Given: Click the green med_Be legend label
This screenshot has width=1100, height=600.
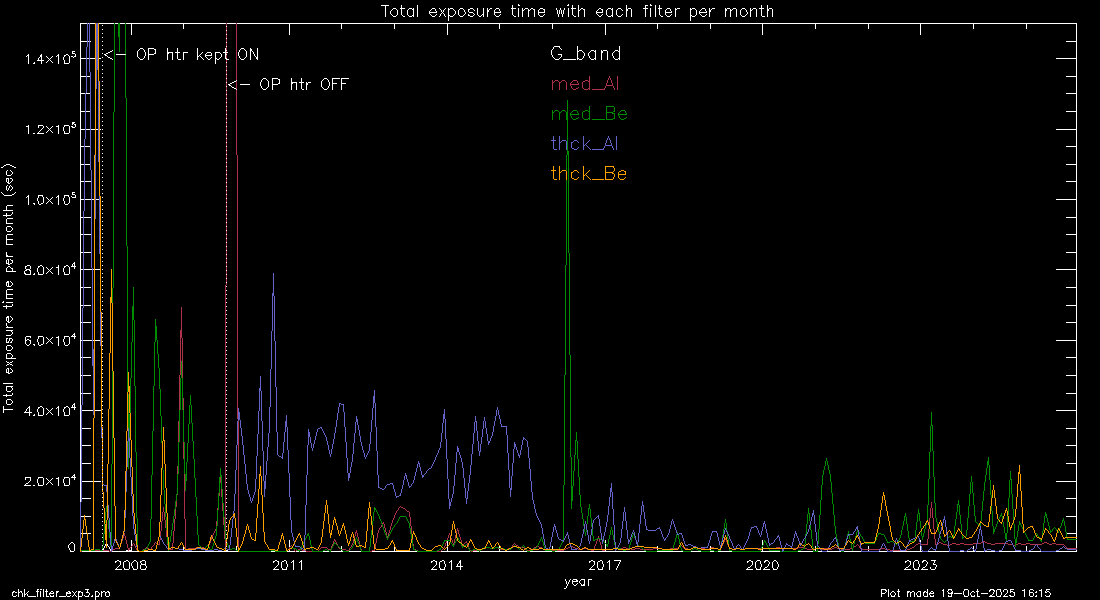Looking at the screenshot, I should tap(589, 114).
